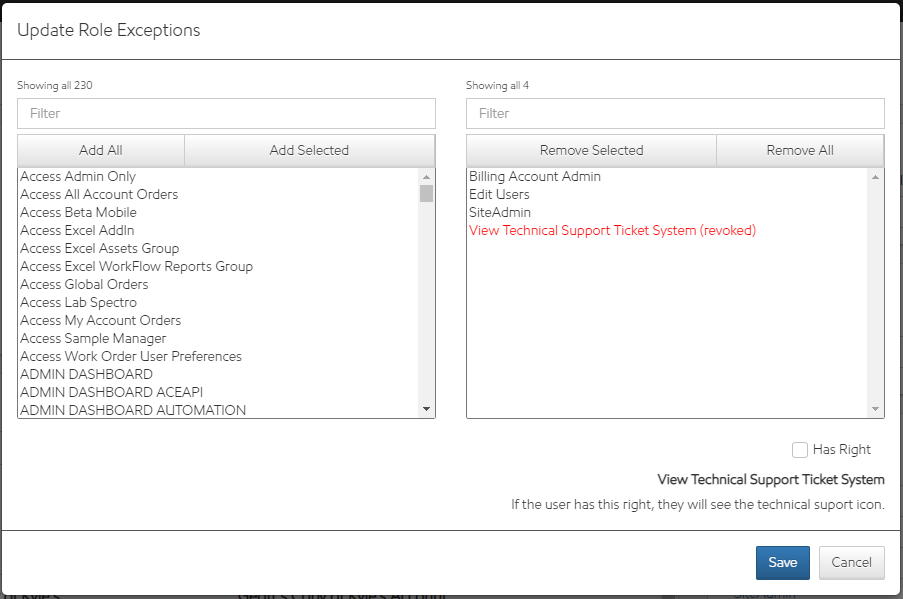Click down arrow of right list scrollbar

[x=876, y=409]
